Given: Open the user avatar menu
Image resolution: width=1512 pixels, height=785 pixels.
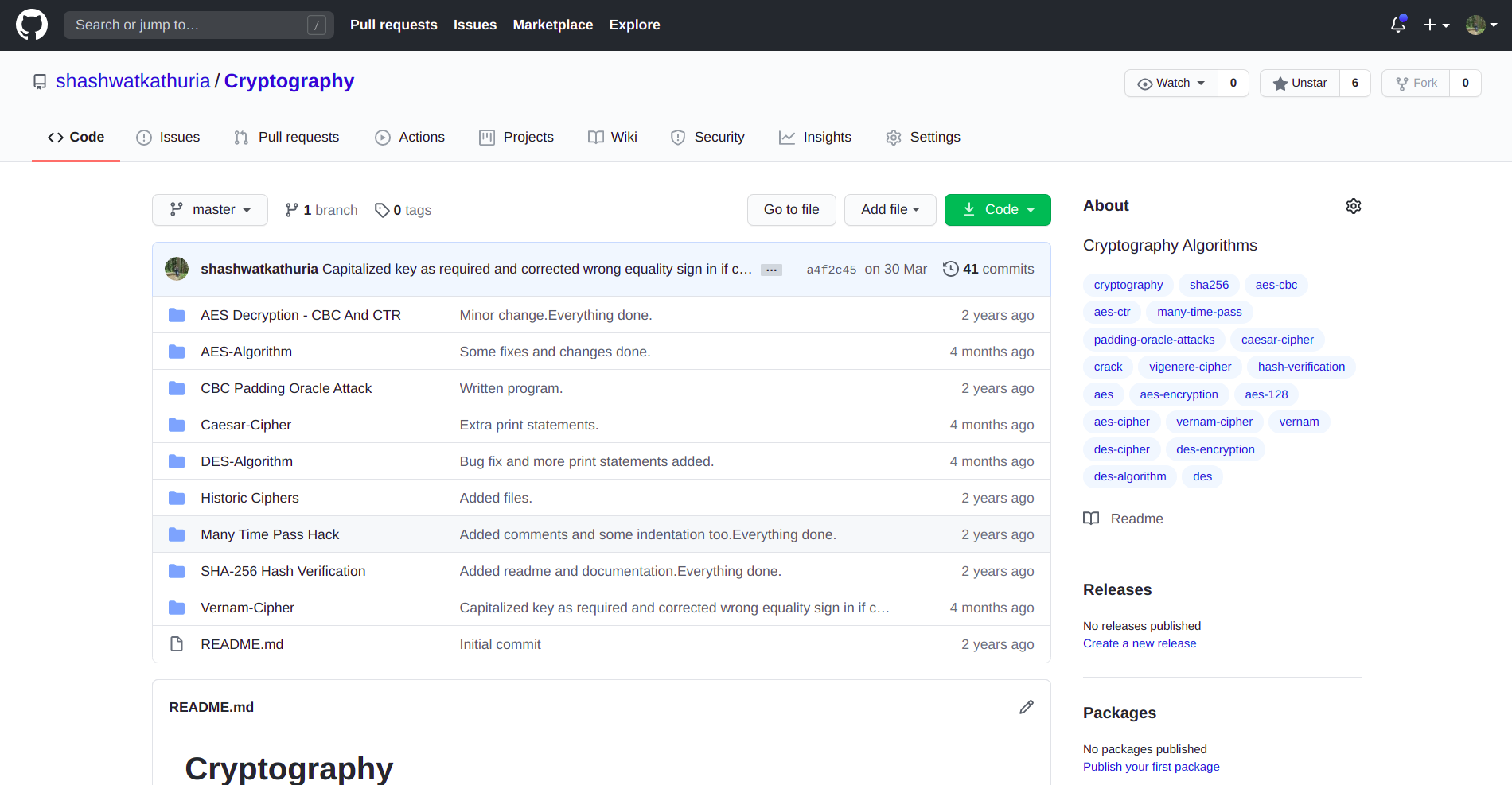Looking at the screenshot, I should pos(1482,25).
